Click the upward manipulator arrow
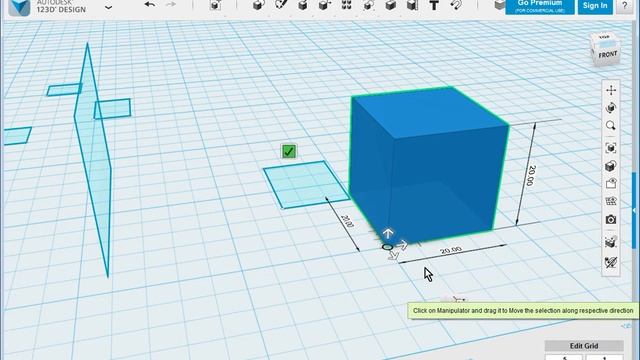 coord(388,233)
